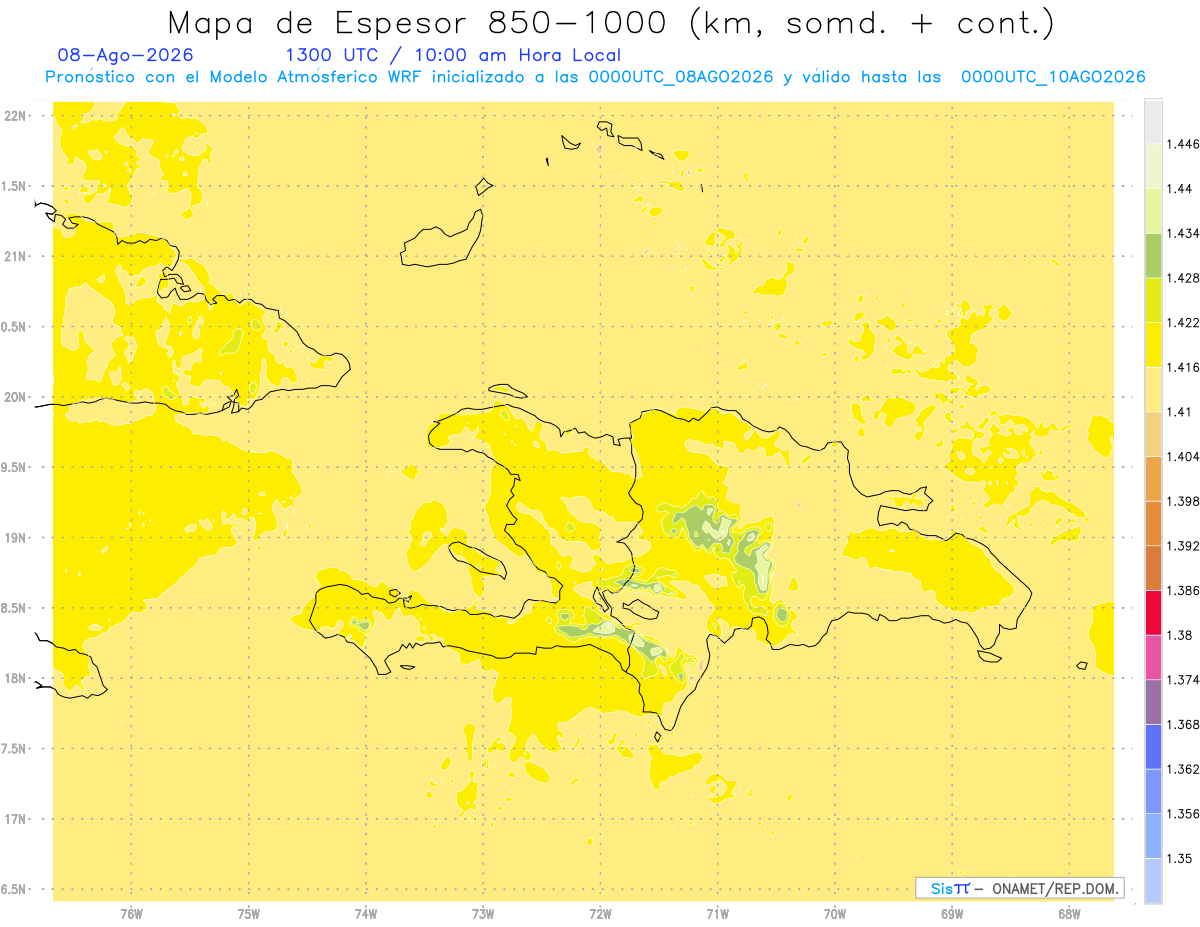Pick the bright yellow swatch between 1.416 and 1.422
Screen dimensions: 1200x927
point(1153,344)
